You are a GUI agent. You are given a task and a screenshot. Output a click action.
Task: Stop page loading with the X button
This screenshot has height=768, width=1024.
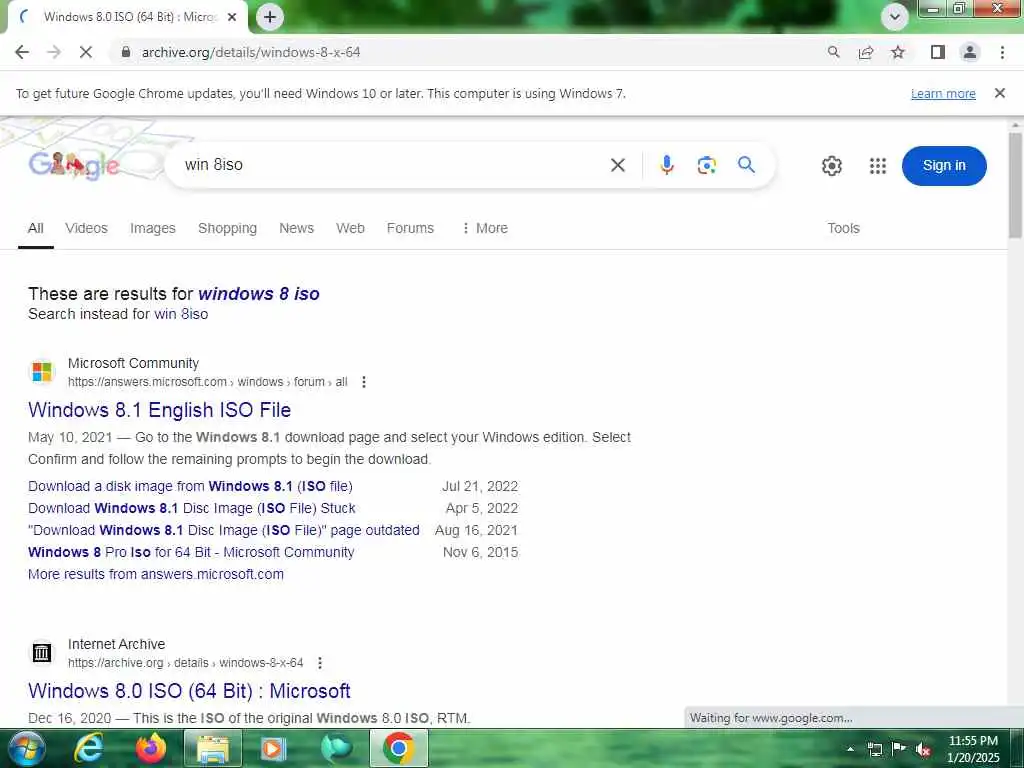point(86,52)
